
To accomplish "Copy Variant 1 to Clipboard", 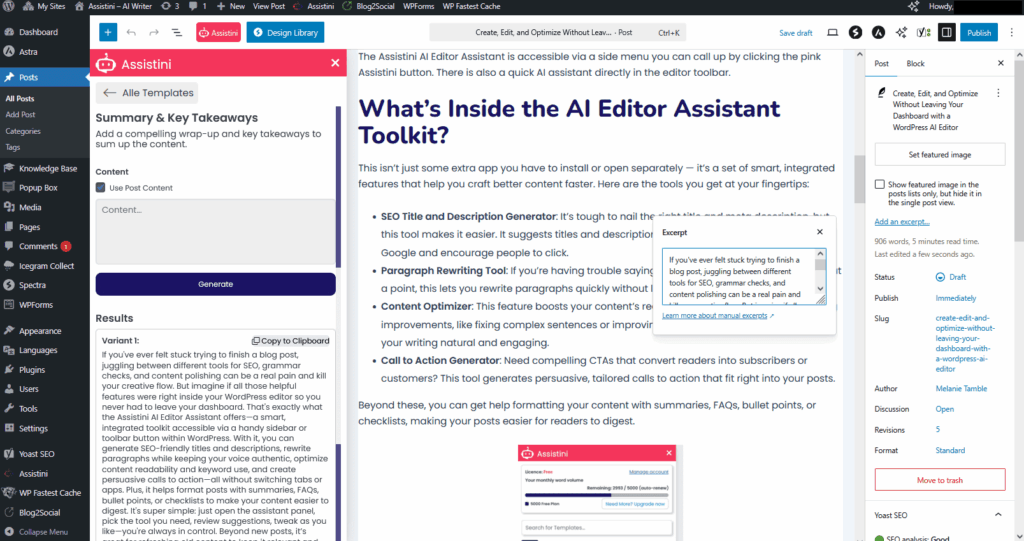I will click(291, 340).
